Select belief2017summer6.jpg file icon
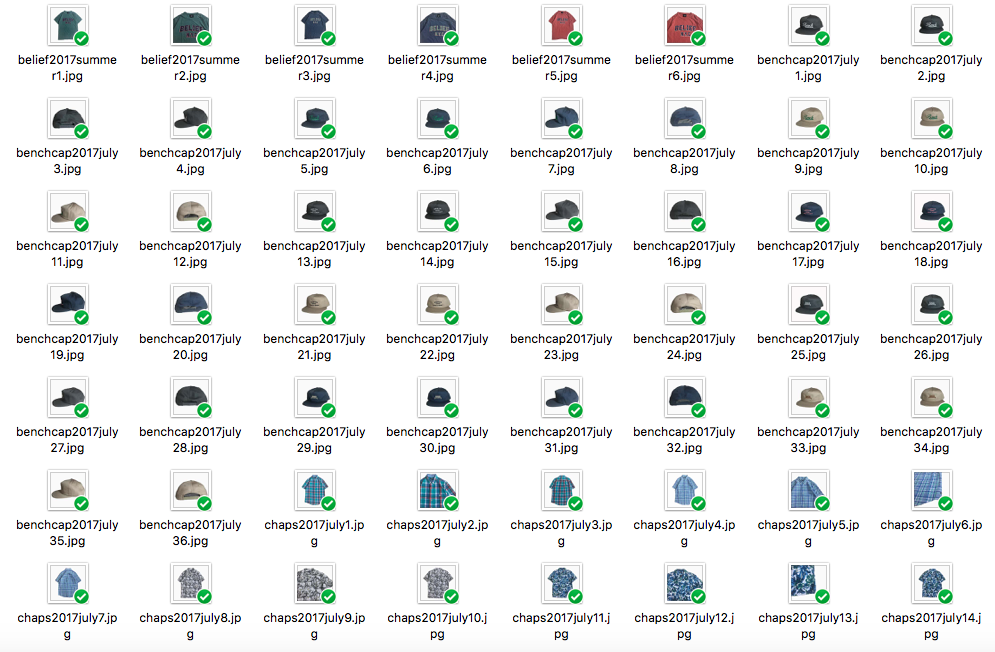995x652 pixels. [x=685, y=25]
